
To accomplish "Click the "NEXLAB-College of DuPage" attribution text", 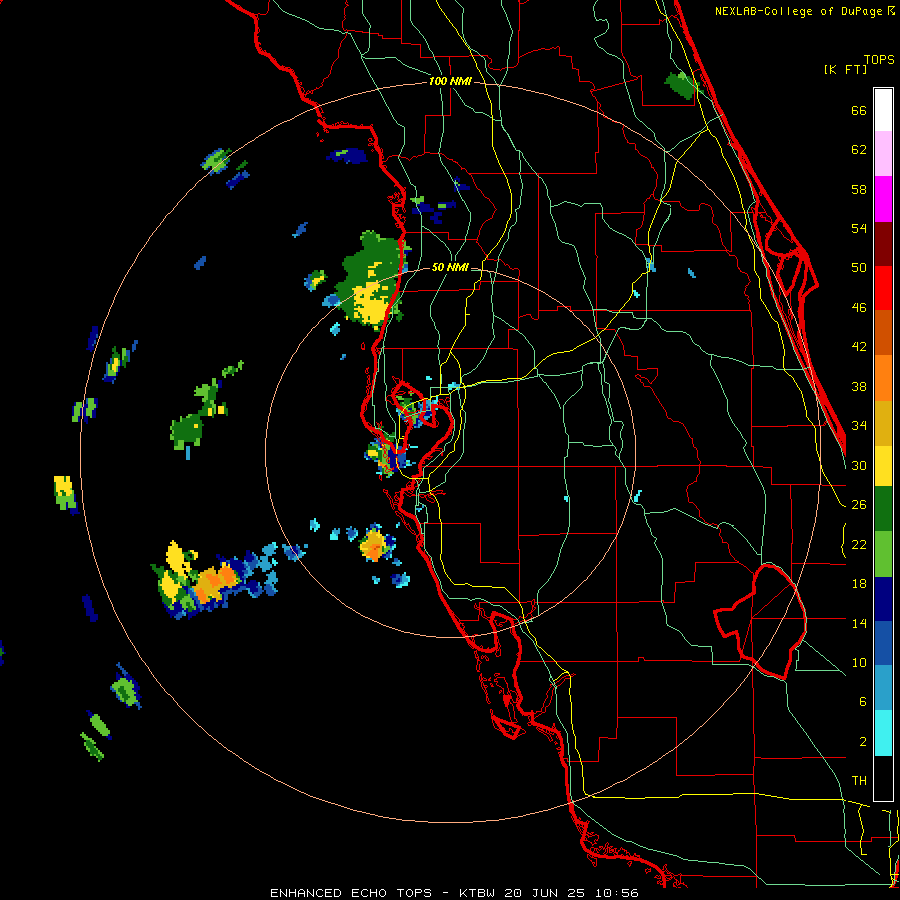I will [798, 11].
